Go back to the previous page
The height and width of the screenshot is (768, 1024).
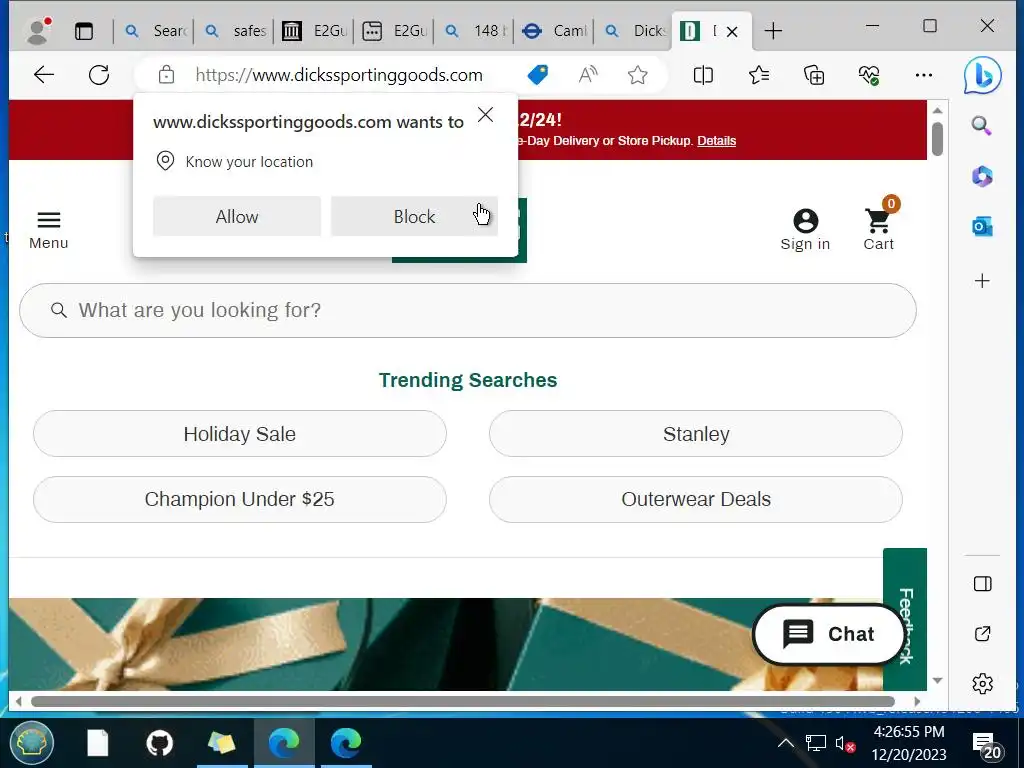pyautogui.click(x=44, y=75)
